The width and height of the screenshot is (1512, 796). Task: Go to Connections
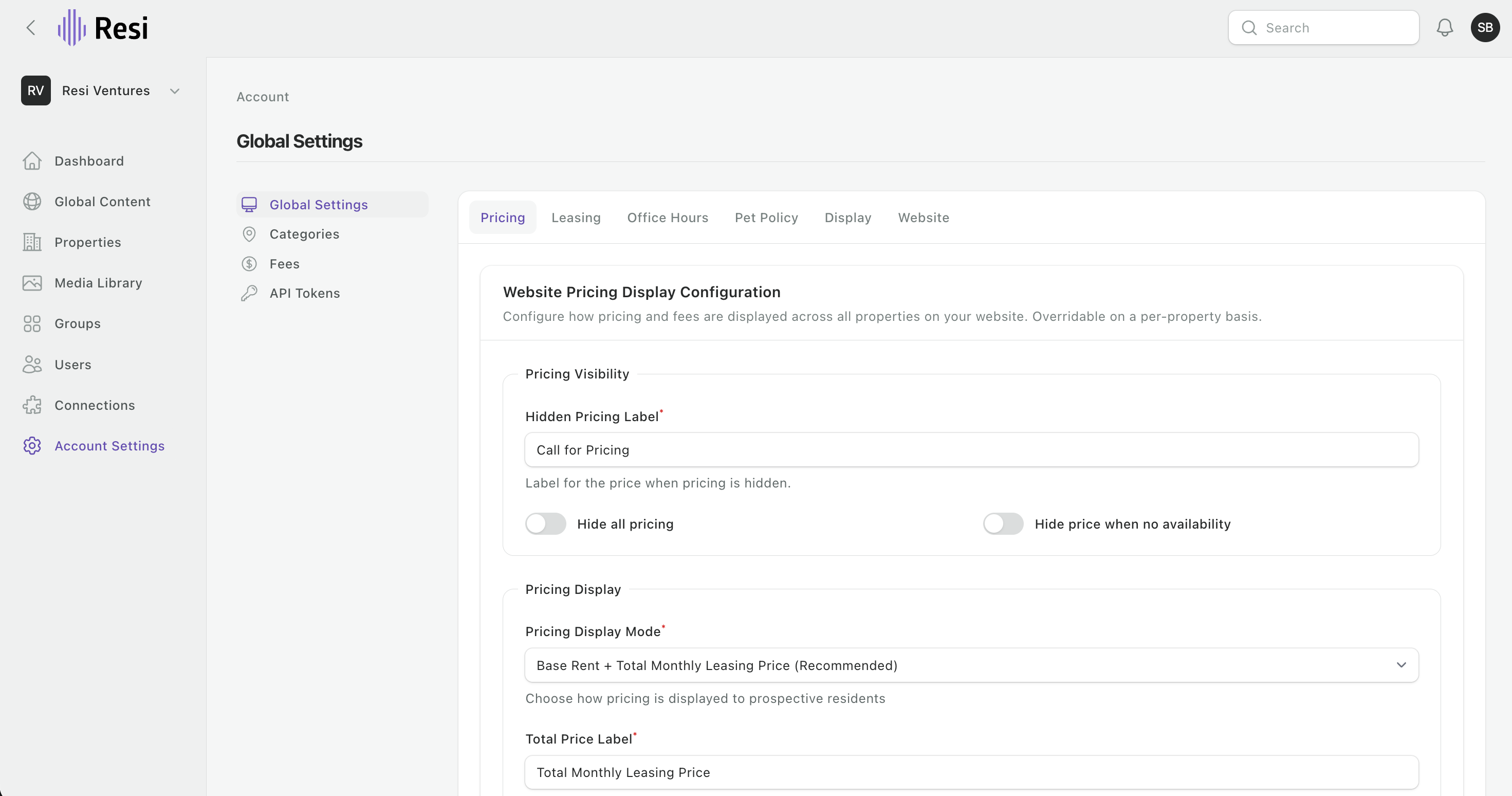(95, 405)
